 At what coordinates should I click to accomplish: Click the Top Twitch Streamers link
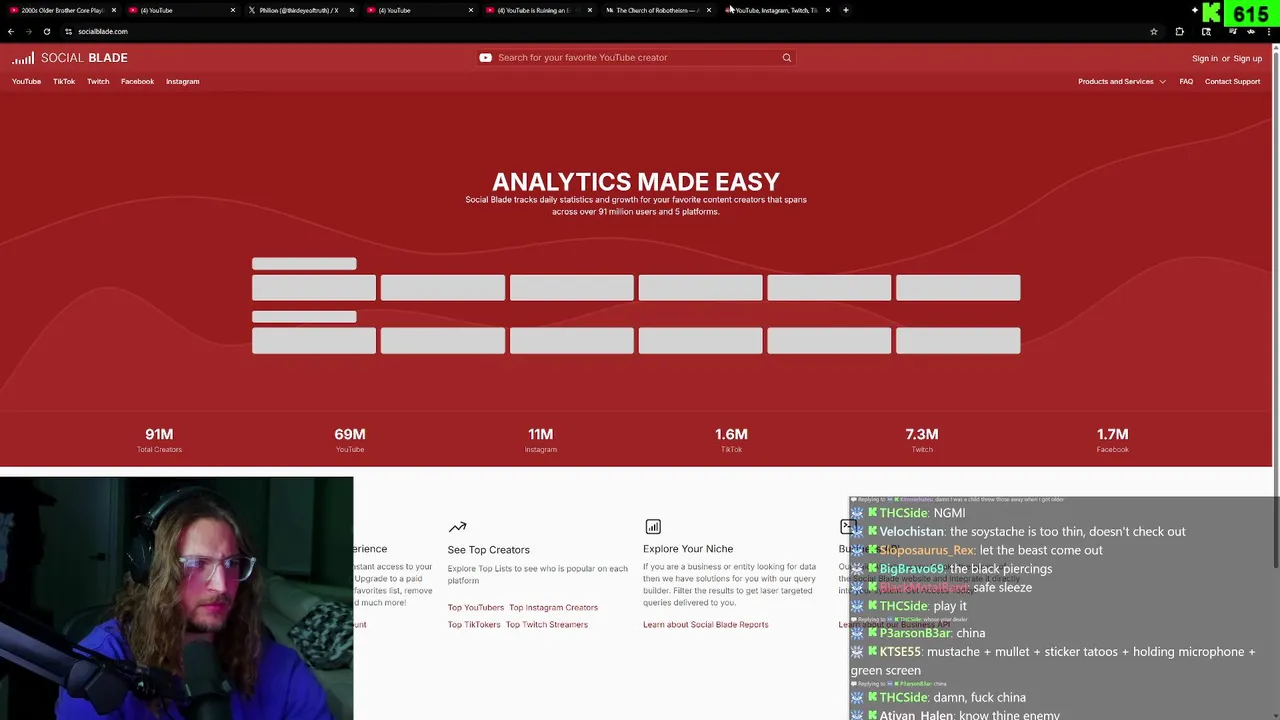coord(547,625)
